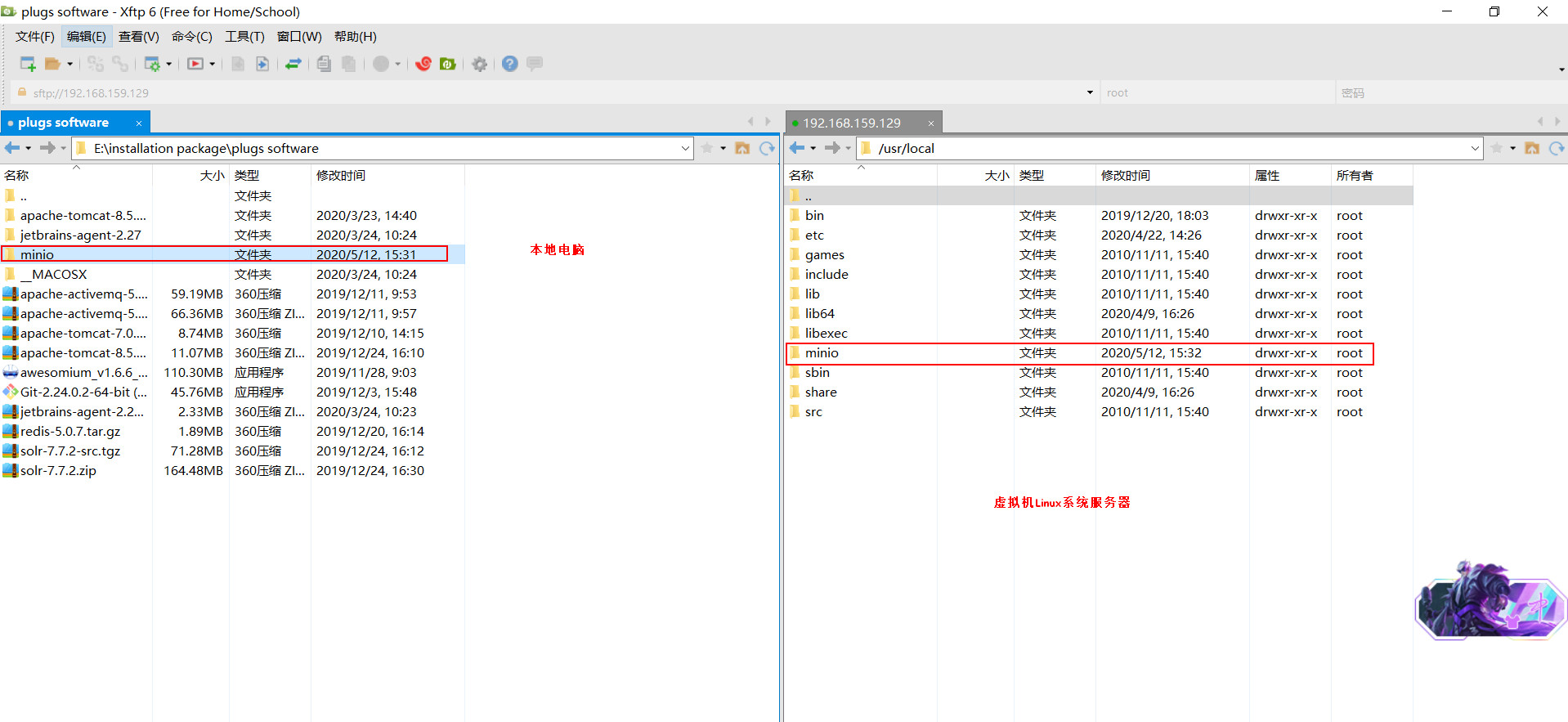Sort local files by 大小 column
Screen dimensions: 1568x722
tap(190, 175)
